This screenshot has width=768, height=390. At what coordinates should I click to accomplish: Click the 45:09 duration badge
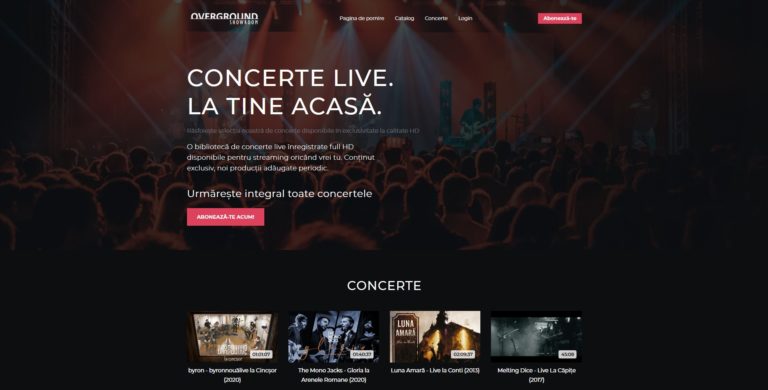click(x=567, y=354)
